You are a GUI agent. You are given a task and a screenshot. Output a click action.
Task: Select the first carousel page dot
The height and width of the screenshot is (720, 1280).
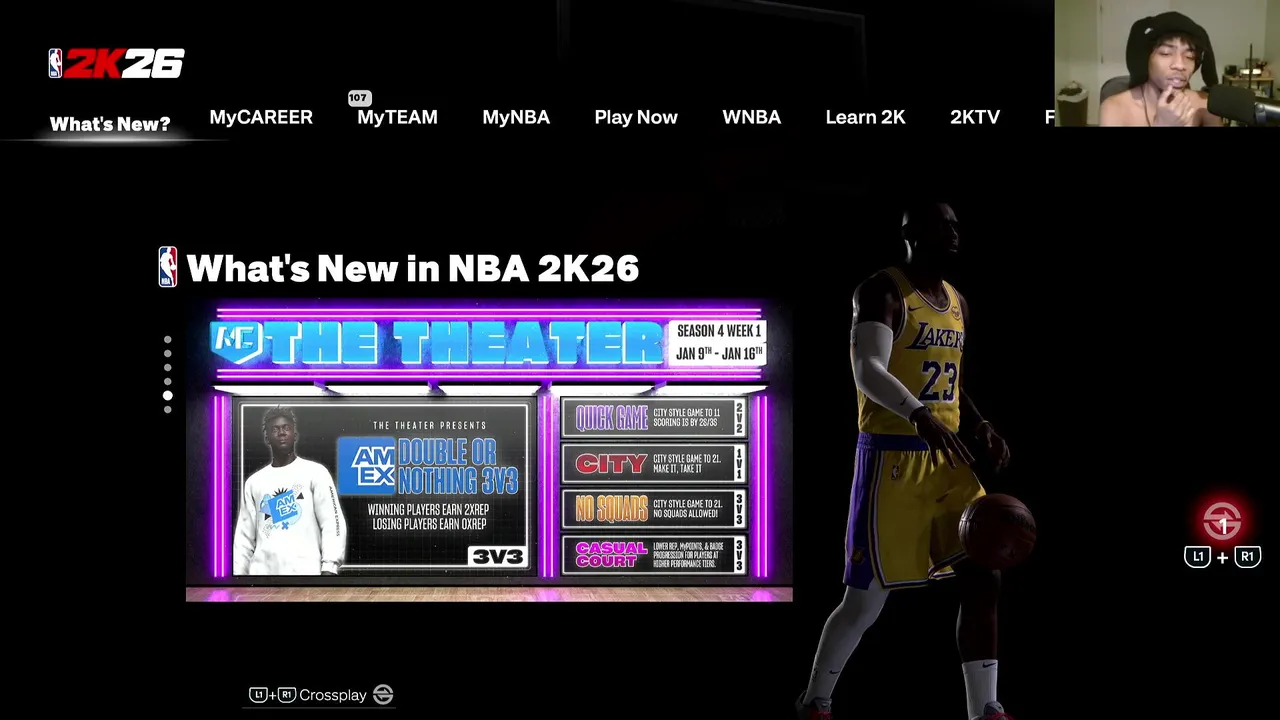pyautogui.click(x=167, y=339)
